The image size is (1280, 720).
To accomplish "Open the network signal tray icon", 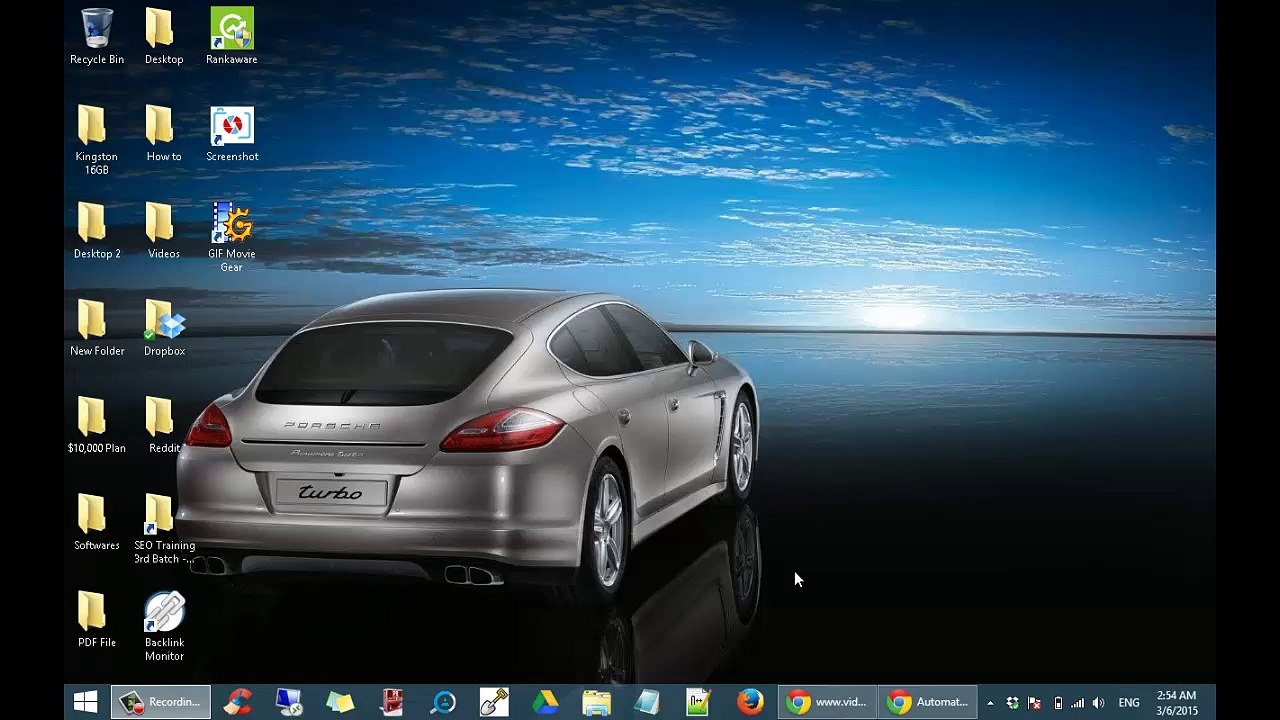I will pyautogui.click(x=1078, y=703).
